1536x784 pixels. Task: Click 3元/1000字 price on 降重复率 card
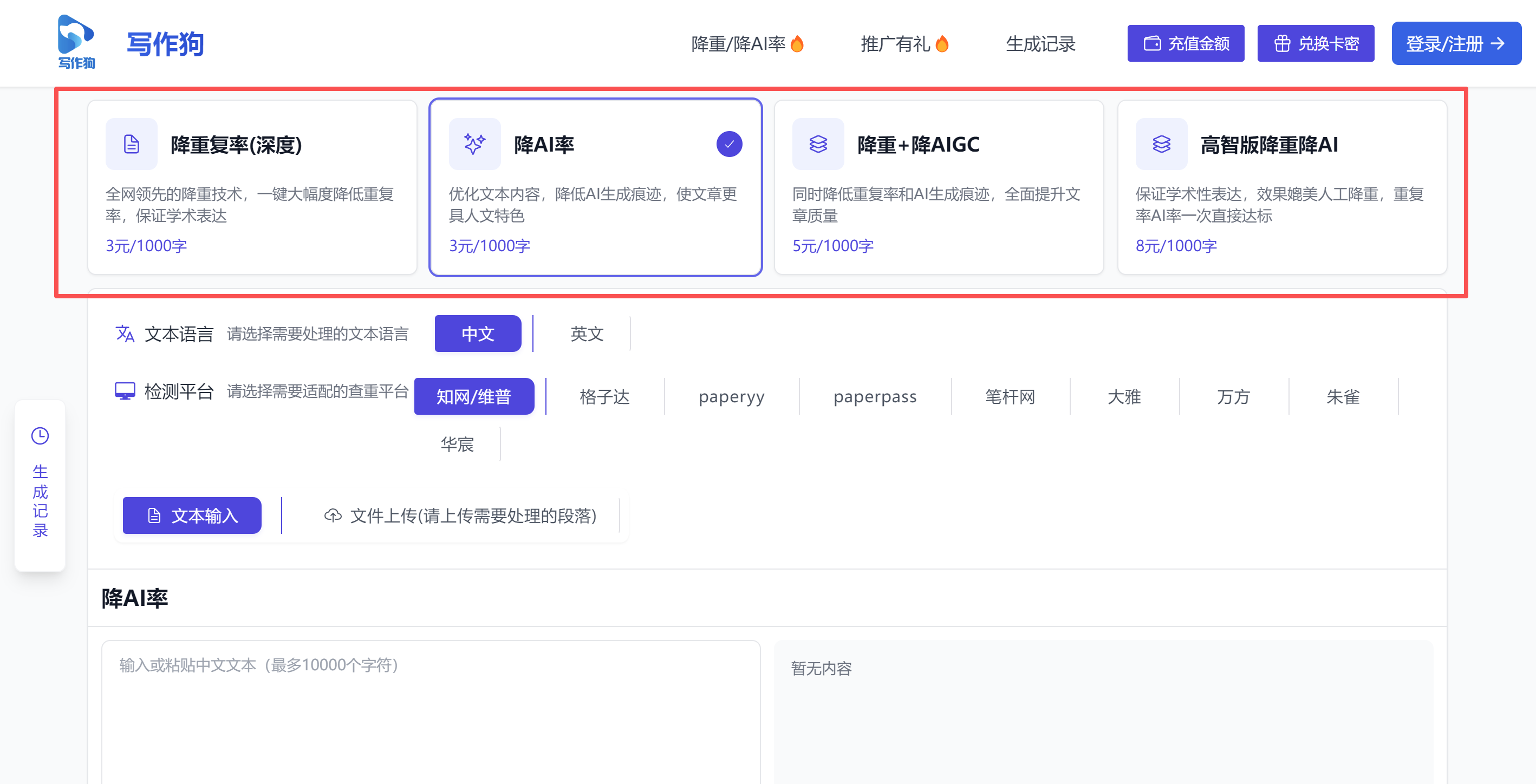[x=146, y=246]
